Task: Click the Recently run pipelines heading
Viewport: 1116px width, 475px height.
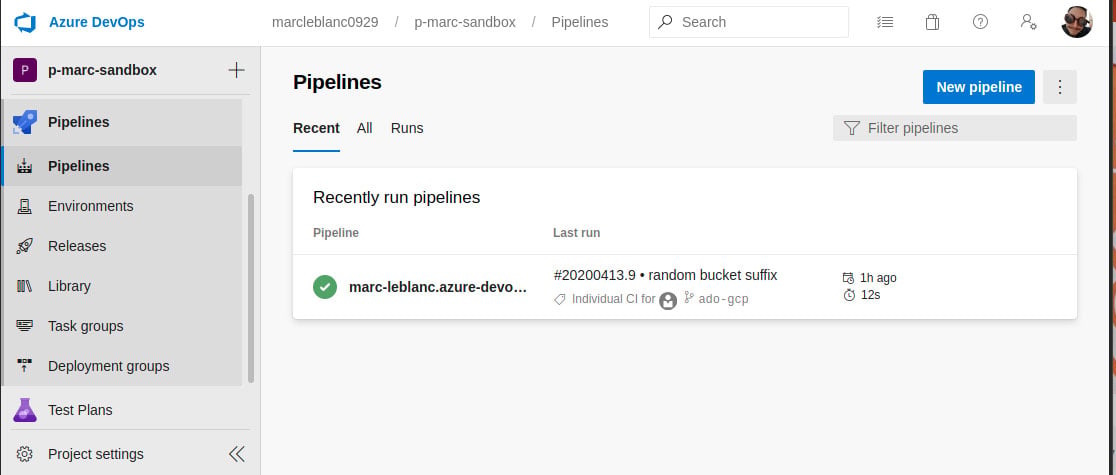Action: 396,197
